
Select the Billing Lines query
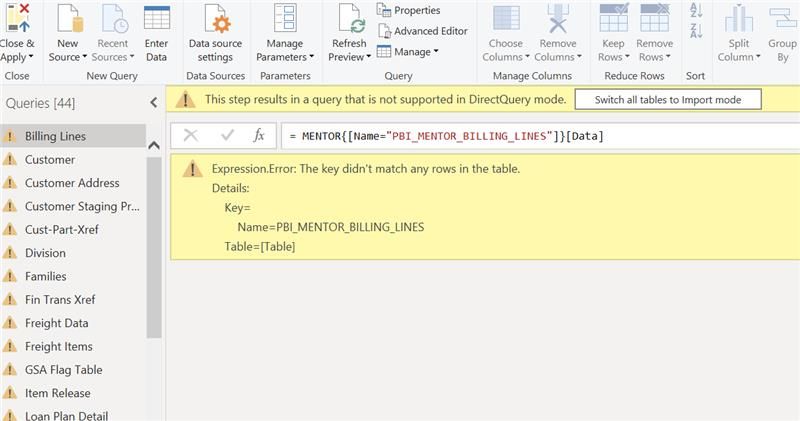point(73,136)
